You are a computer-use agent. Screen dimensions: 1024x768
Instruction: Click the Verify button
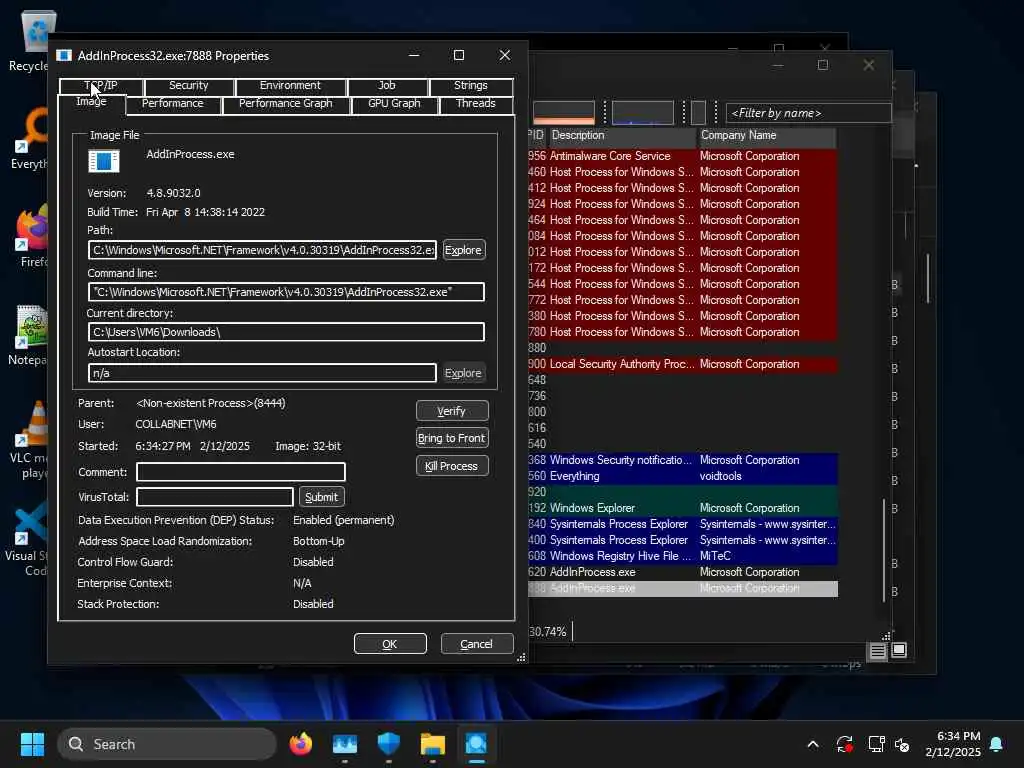click(452, 411)
